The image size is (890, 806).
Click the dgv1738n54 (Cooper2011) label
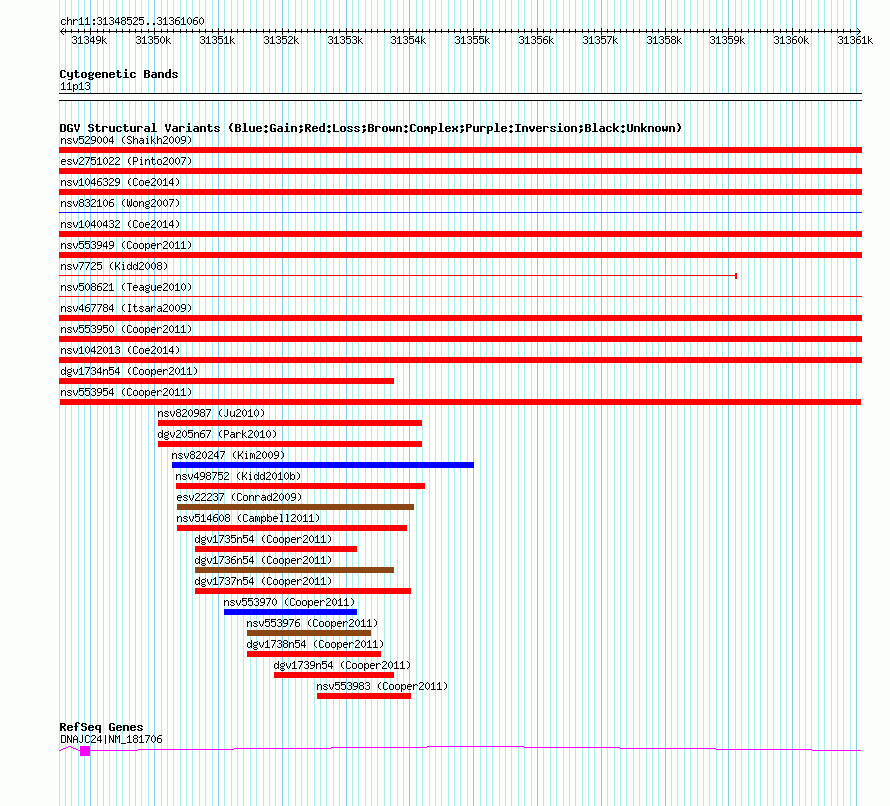315,644
